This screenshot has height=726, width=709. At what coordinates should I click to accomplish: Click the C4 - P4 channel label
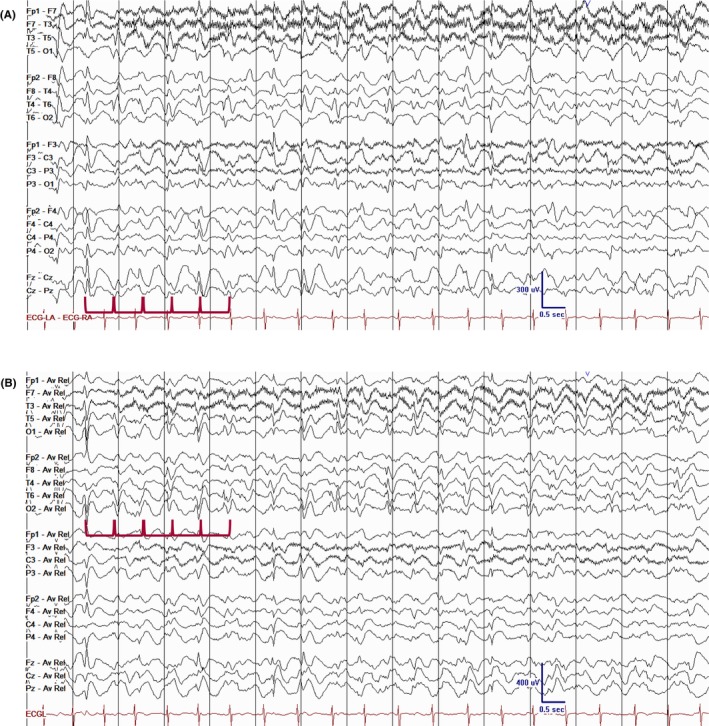(x=40, y=238)
